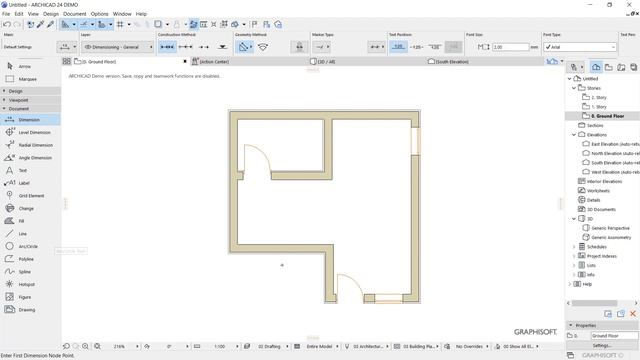
Task: Select 1. Story in the navigator
Action: pos(599,107)
